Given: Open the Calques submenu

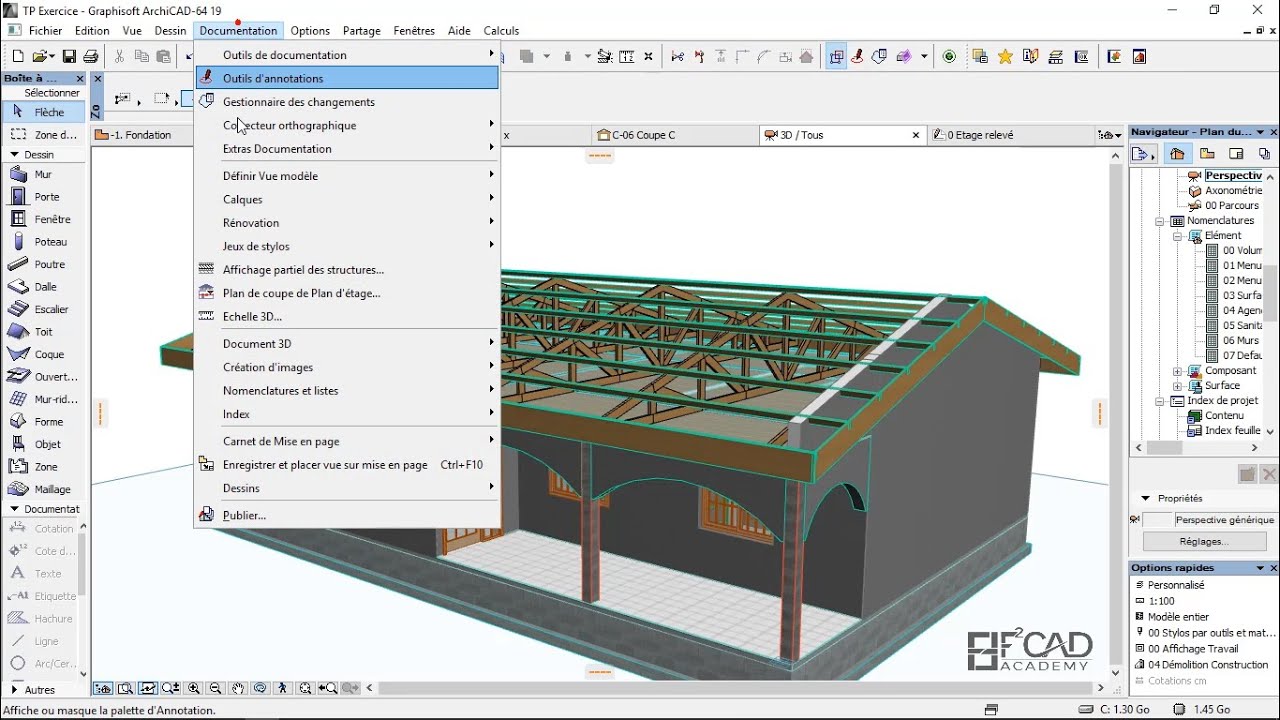Looking at the screenshot, I should pyautogui.click(x=347, y=199).
